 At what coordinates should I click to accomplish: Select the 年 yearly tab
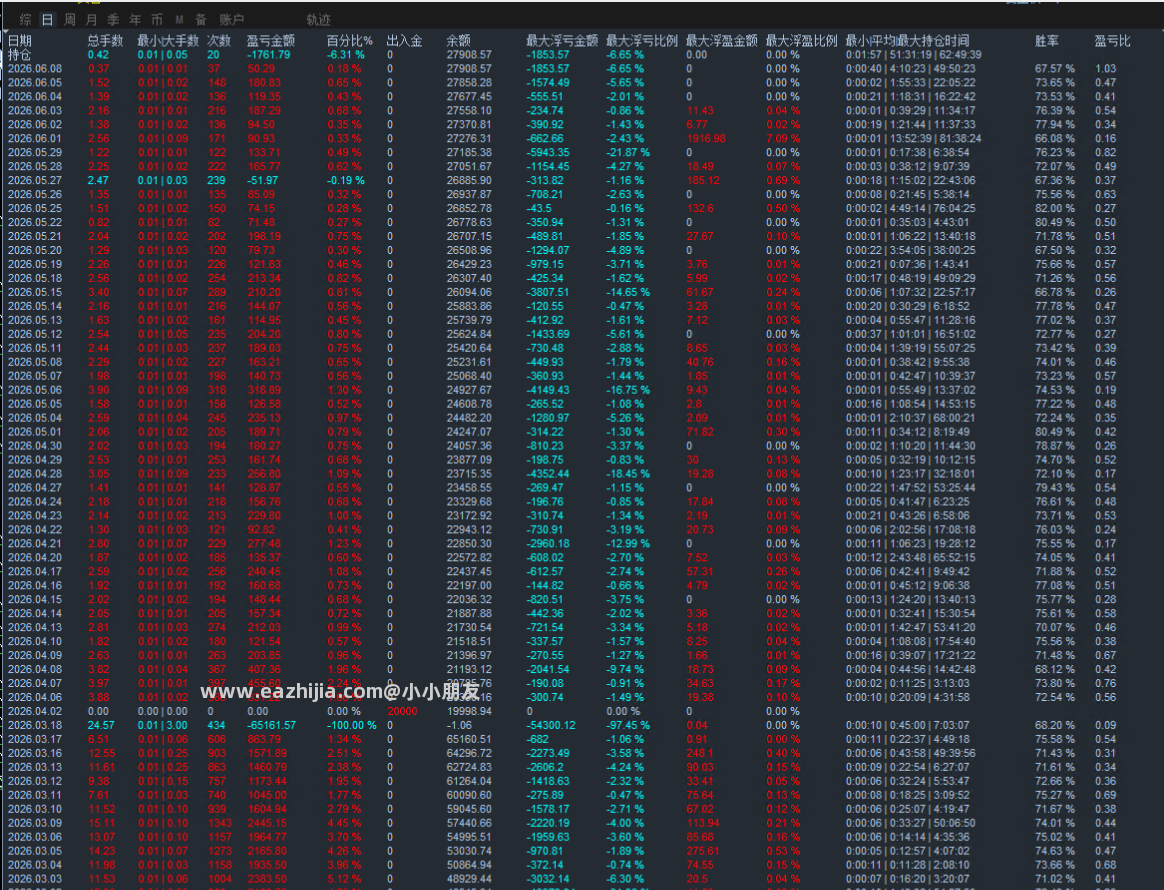(x=135, y=19)
